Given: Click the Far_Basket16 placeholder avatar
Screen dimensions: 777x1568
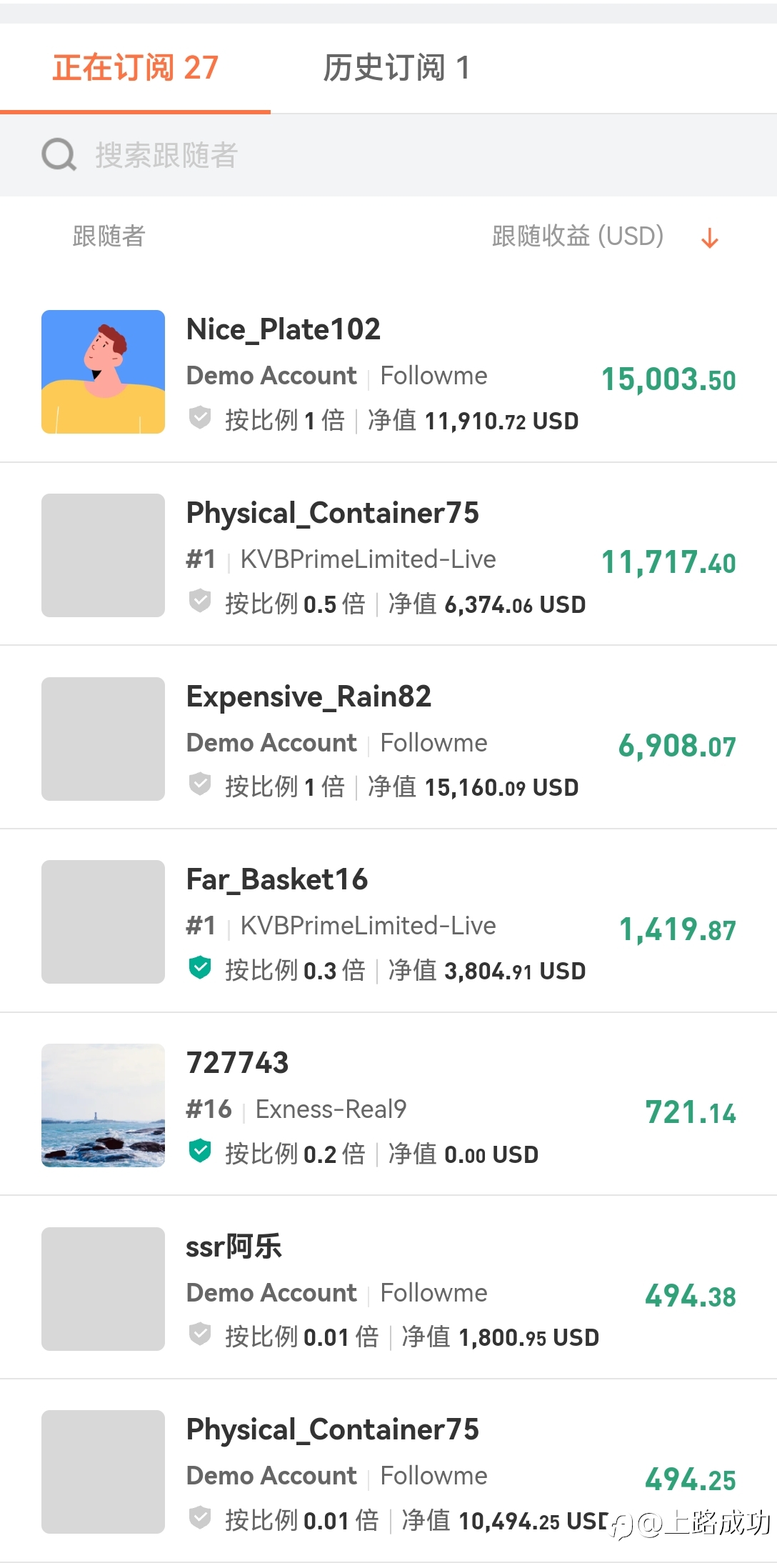Looking at the screenshot, I should tap(103, 922).
